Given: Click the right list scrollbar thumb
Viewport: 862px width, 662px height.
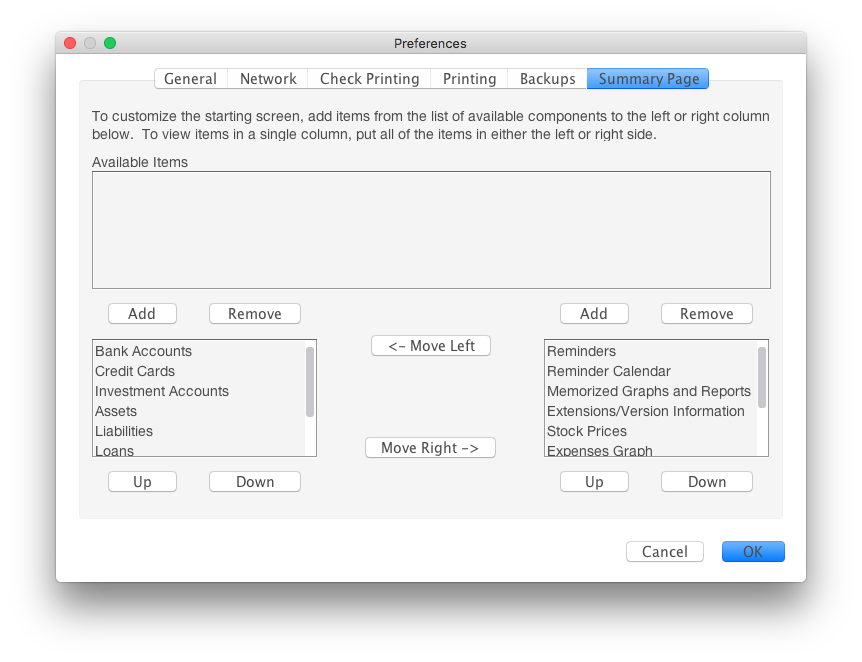Looking at the screenshot, I should tap(762, 377).
